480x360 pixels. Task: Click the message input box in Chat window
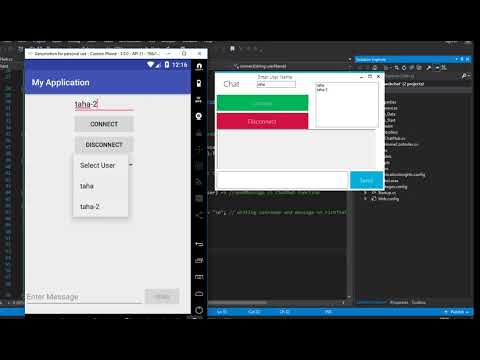click(x=283, y=180)
